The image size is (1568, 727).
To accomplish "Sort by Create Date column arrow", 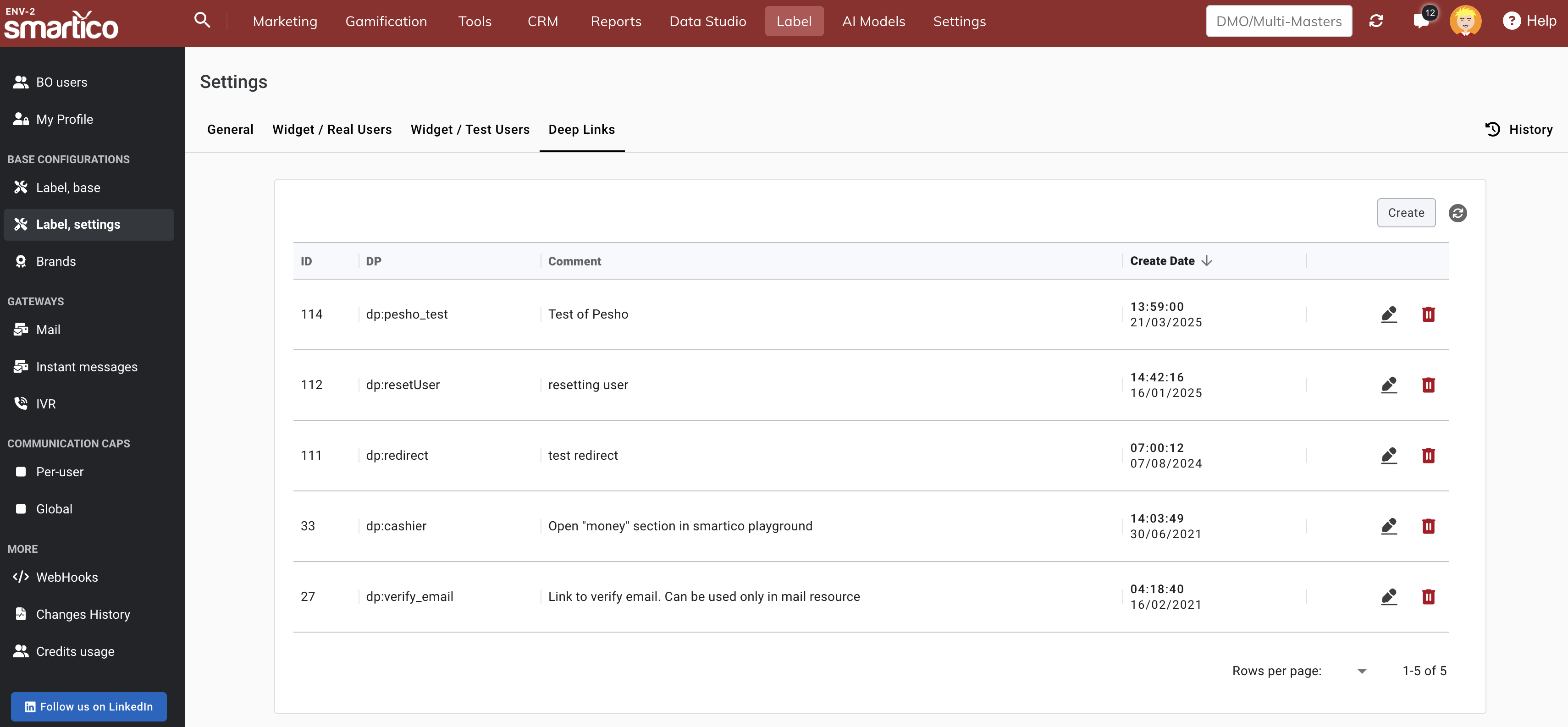I will click(1206, 261).
